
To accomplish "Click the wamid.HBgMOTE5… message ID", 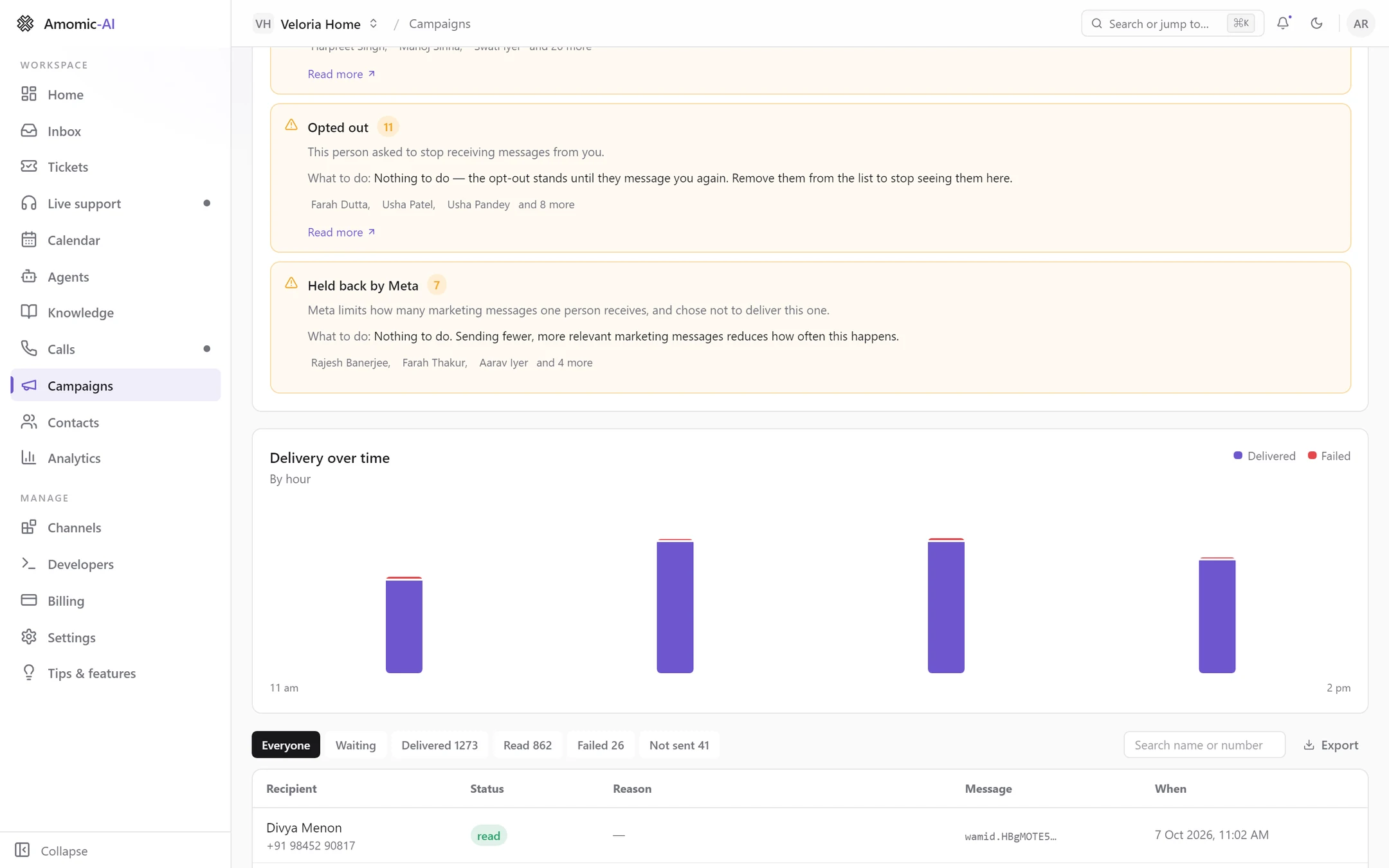I will (x=1010, y=836).
